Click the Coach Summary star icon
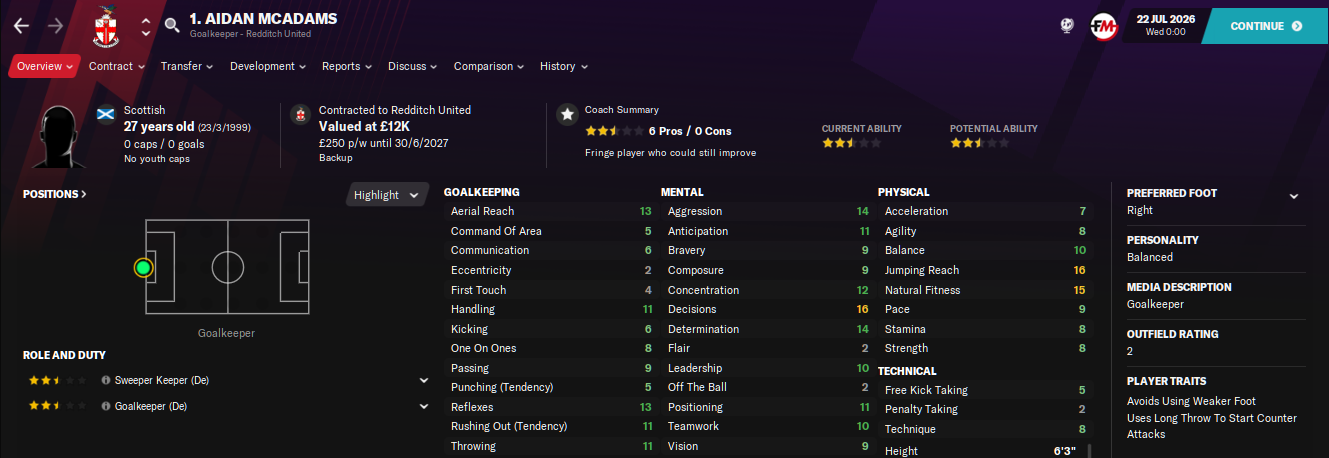This screenshot has height=458, width=1329. pos(567,114)
